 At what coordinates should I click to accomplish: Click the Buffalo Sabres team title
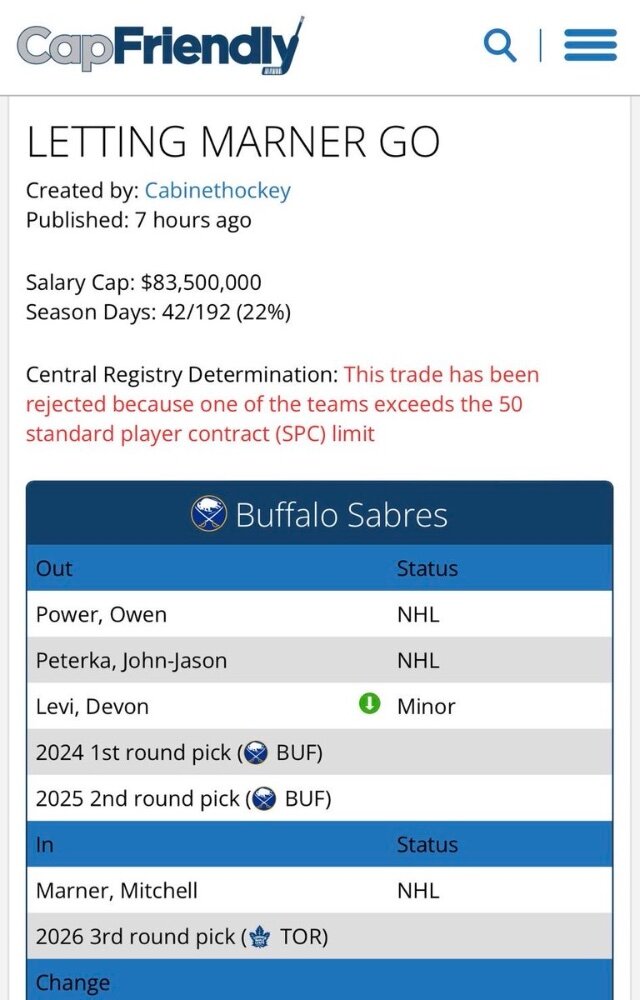point(341,515)
